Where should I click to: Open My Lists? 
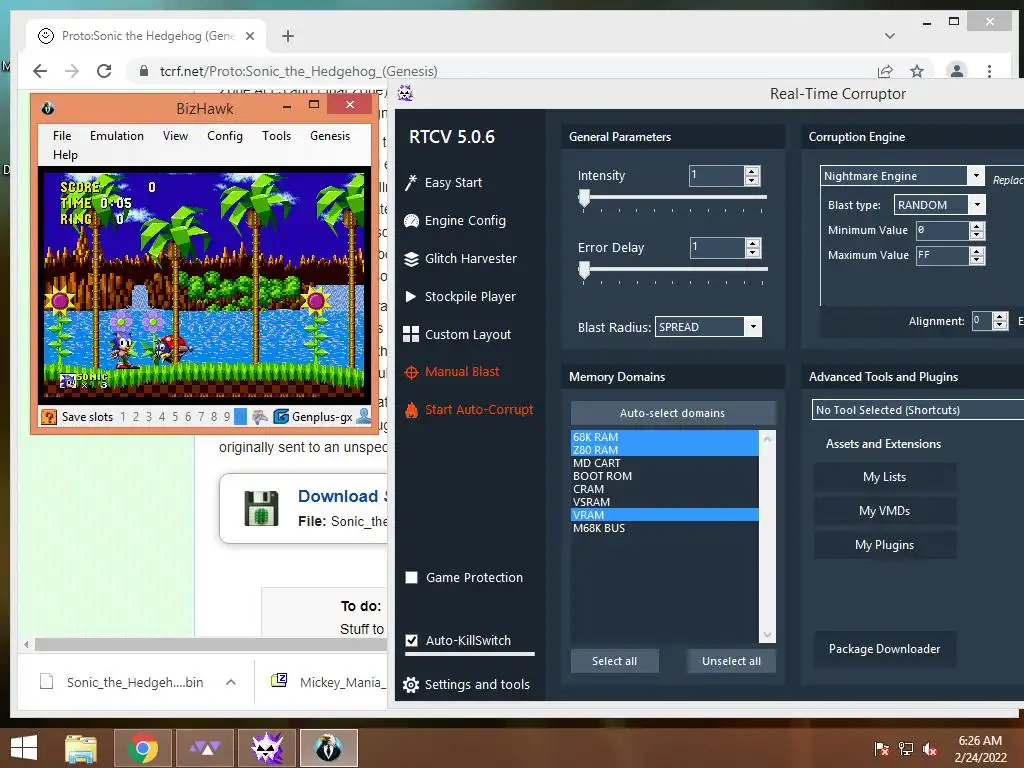click(x=884, y=477)
